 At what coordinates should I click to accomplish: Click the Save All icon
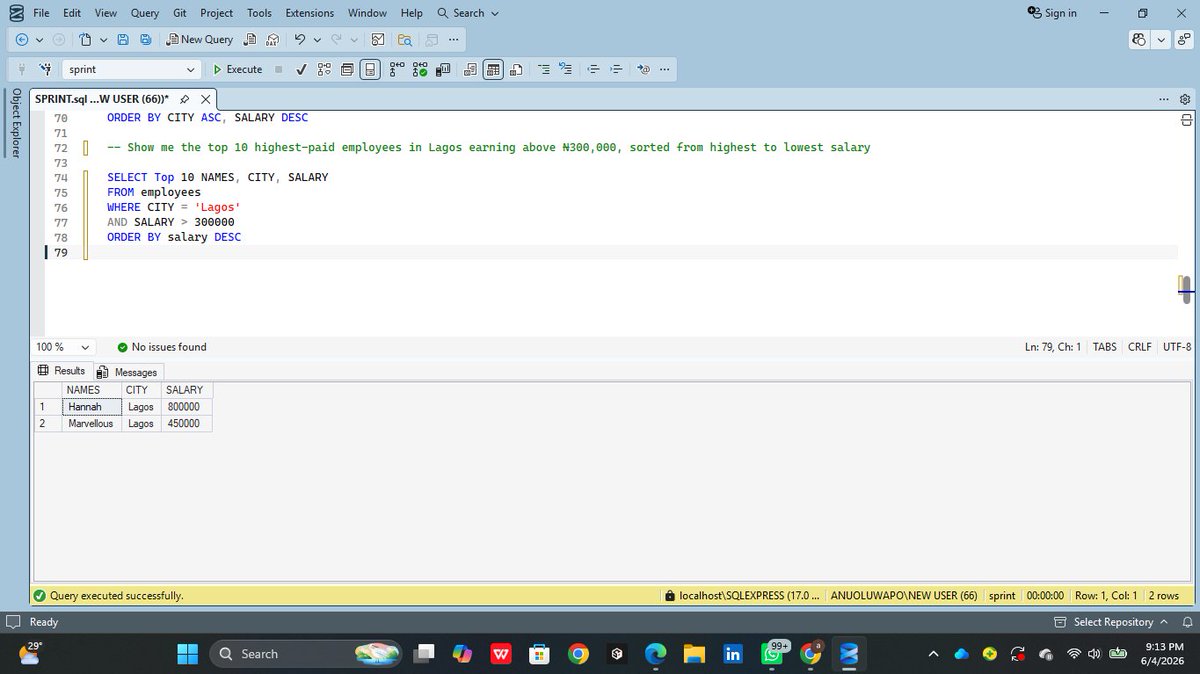pyautogui.click(x=146, y=40)
